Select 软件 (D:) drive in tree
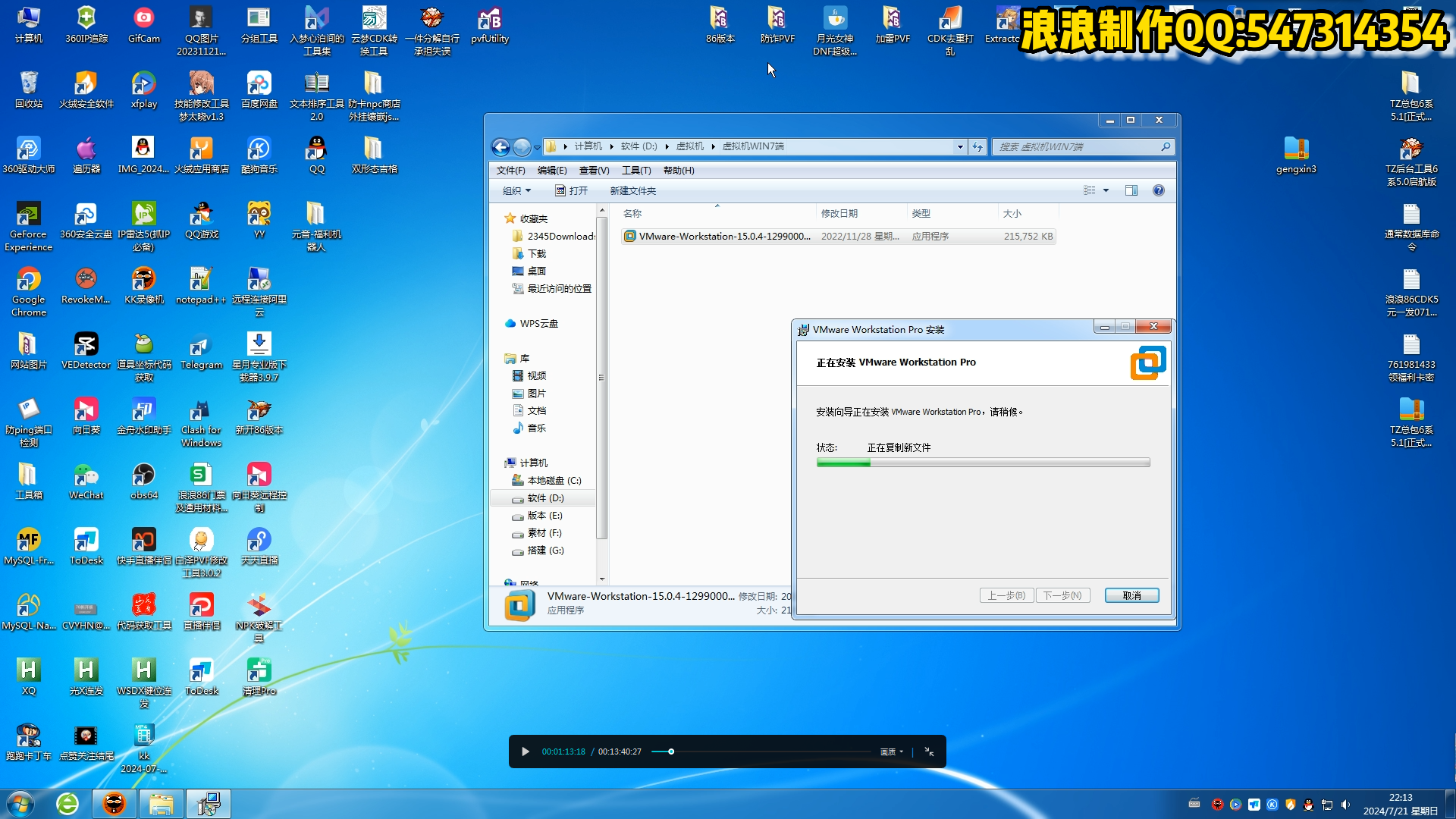Screen dimensions: 1456x819 point(544,498)
